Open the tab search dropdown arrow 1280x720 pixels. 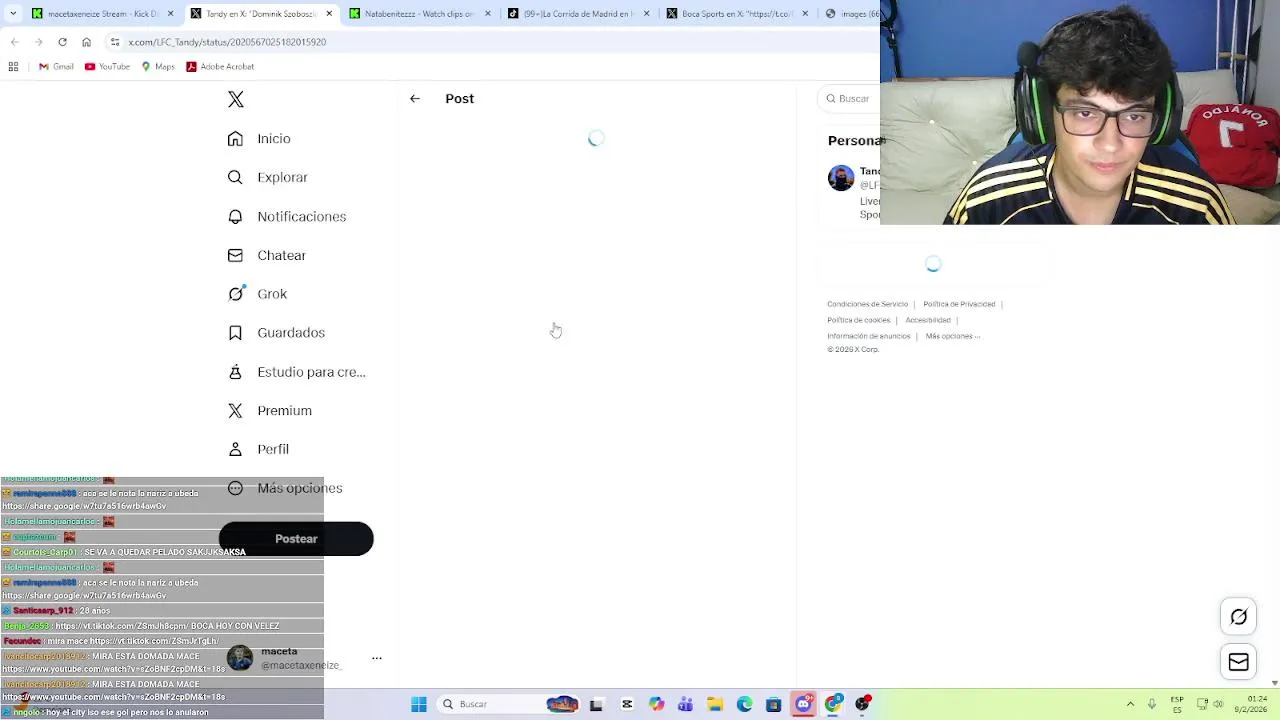tap(12, 14)
